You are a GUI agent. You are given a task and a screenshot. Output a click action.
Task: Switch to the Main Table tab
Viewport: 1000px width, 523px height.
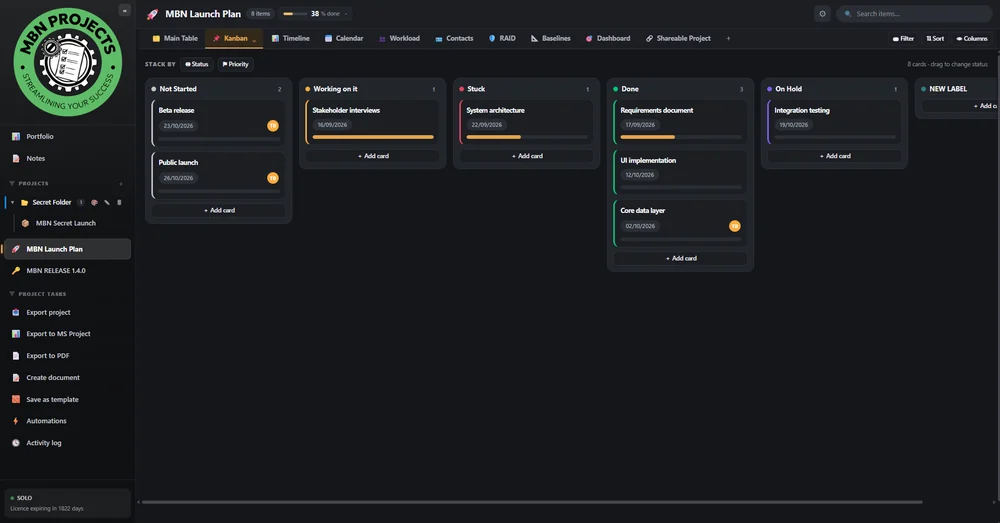(175, 38)
